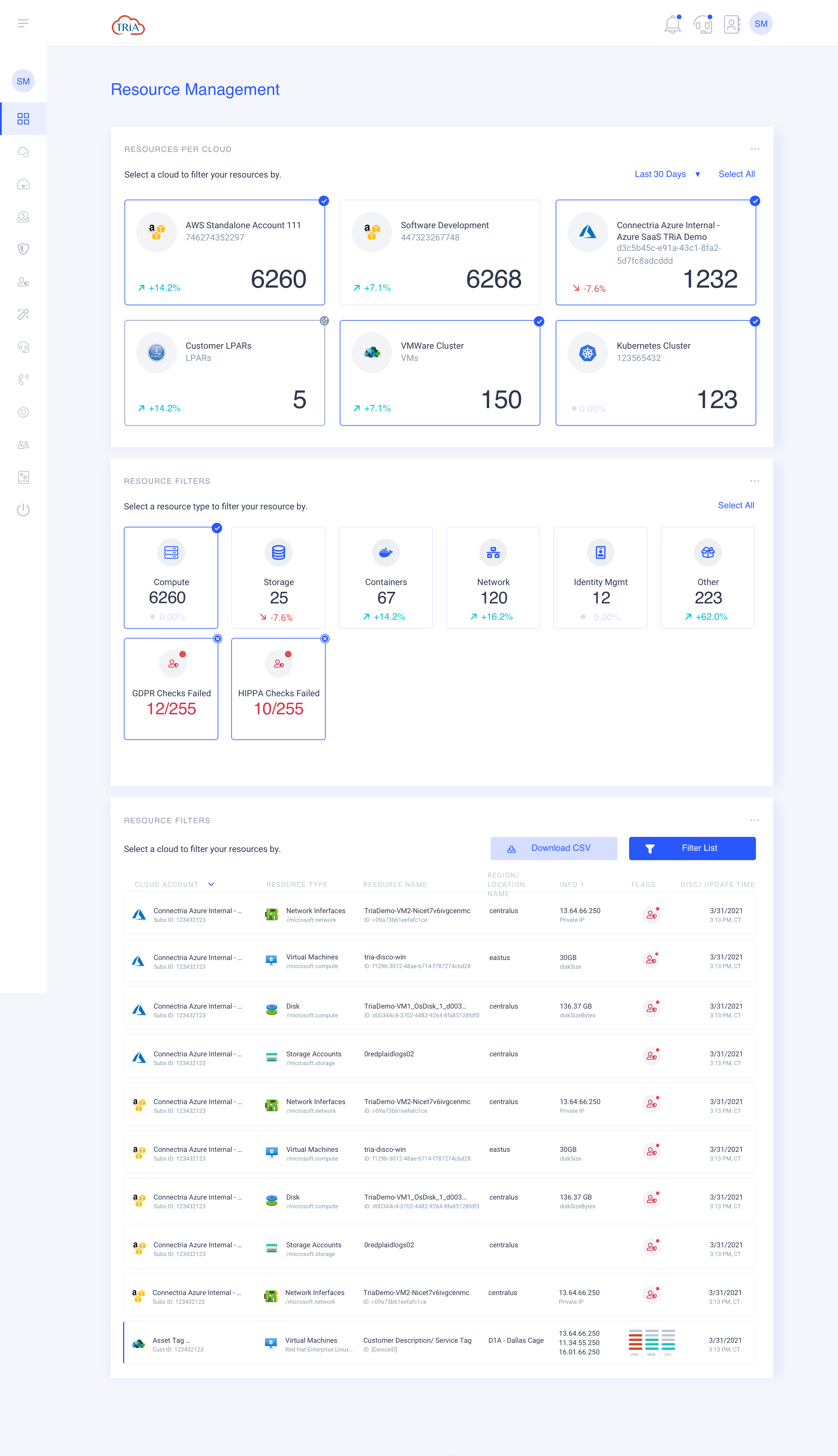838x1456 pixels.
Task: Uncheck the Compute resource filter
Action: point(217,528)
